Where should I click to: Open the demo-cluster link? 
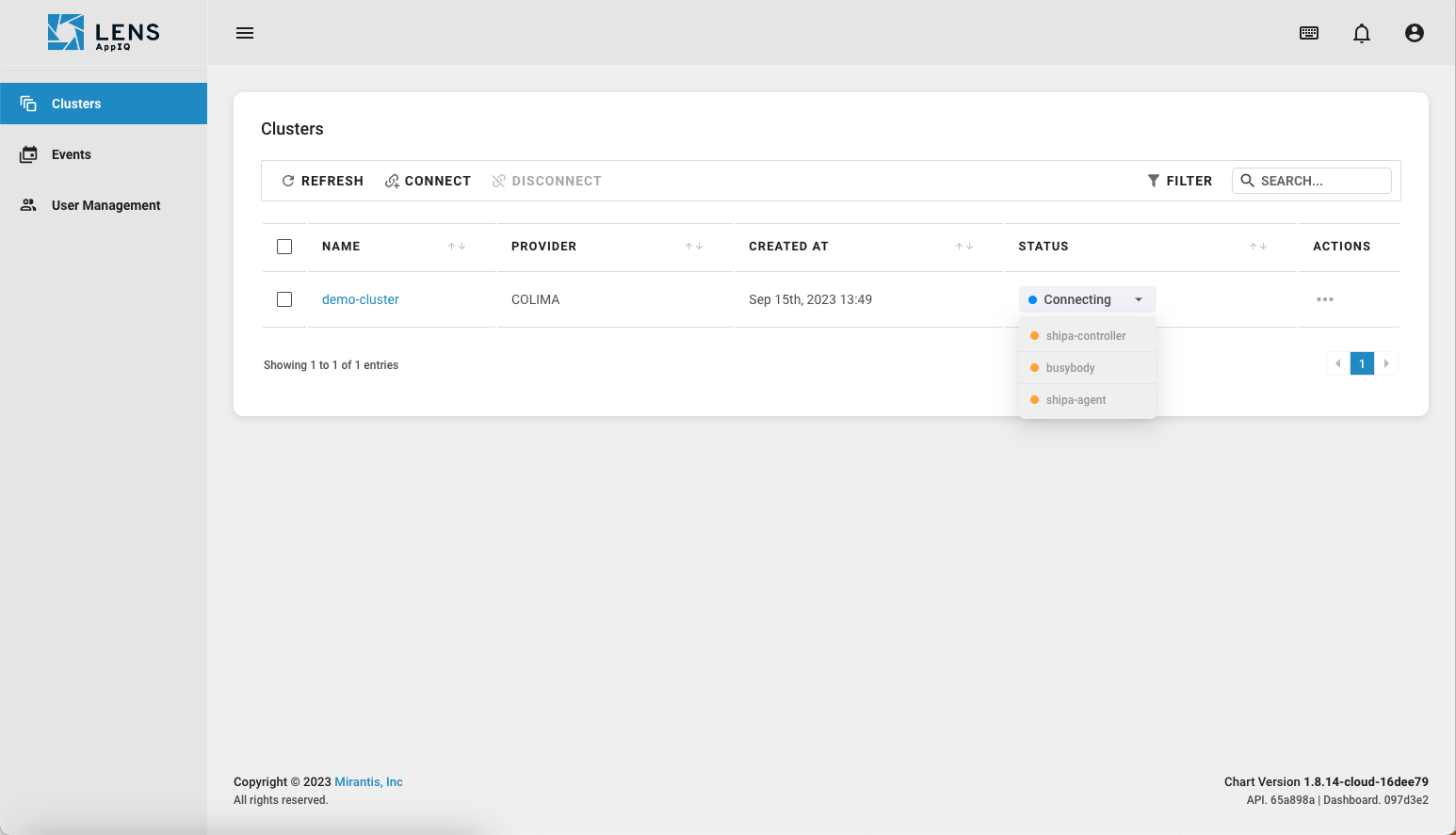361,299
